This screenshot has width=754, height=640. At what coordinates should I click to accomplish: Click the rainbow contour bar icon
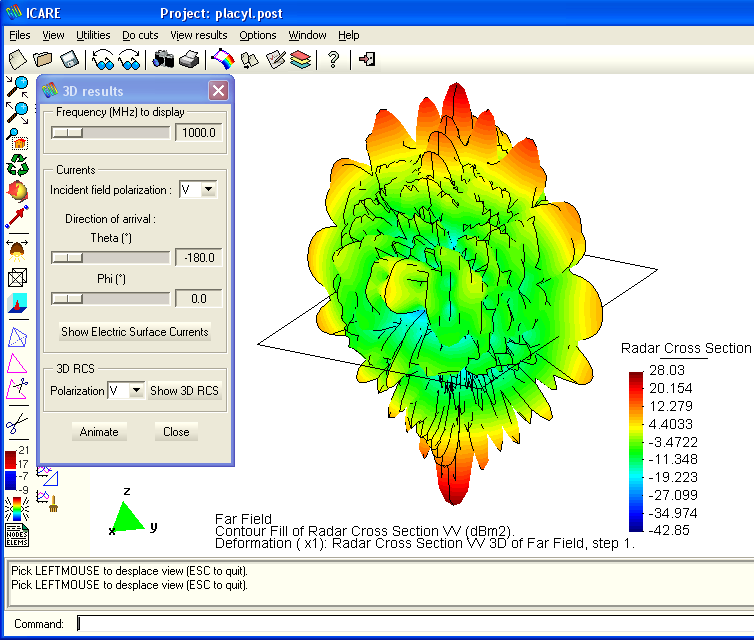[x=17, y=509]
